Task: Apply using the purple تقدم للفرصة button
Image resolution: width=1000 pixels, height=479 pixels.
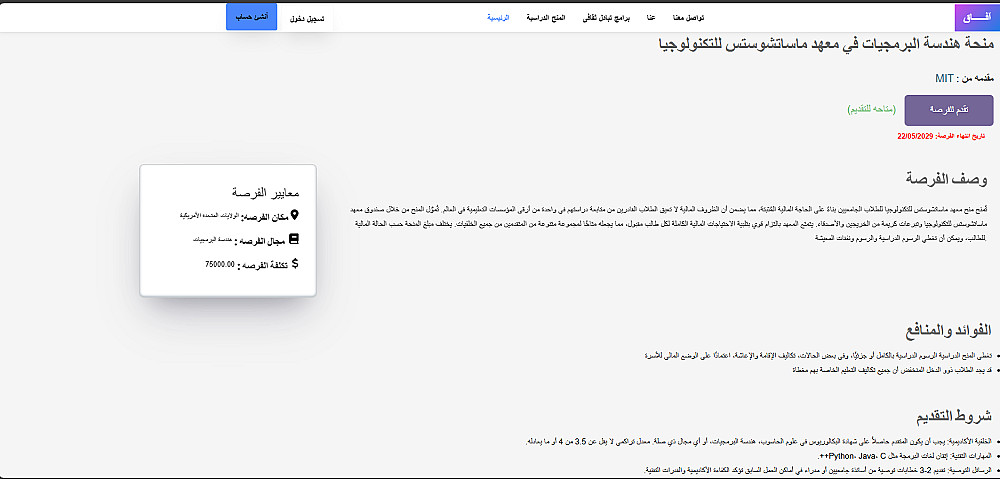Action: tap(949, 110)
